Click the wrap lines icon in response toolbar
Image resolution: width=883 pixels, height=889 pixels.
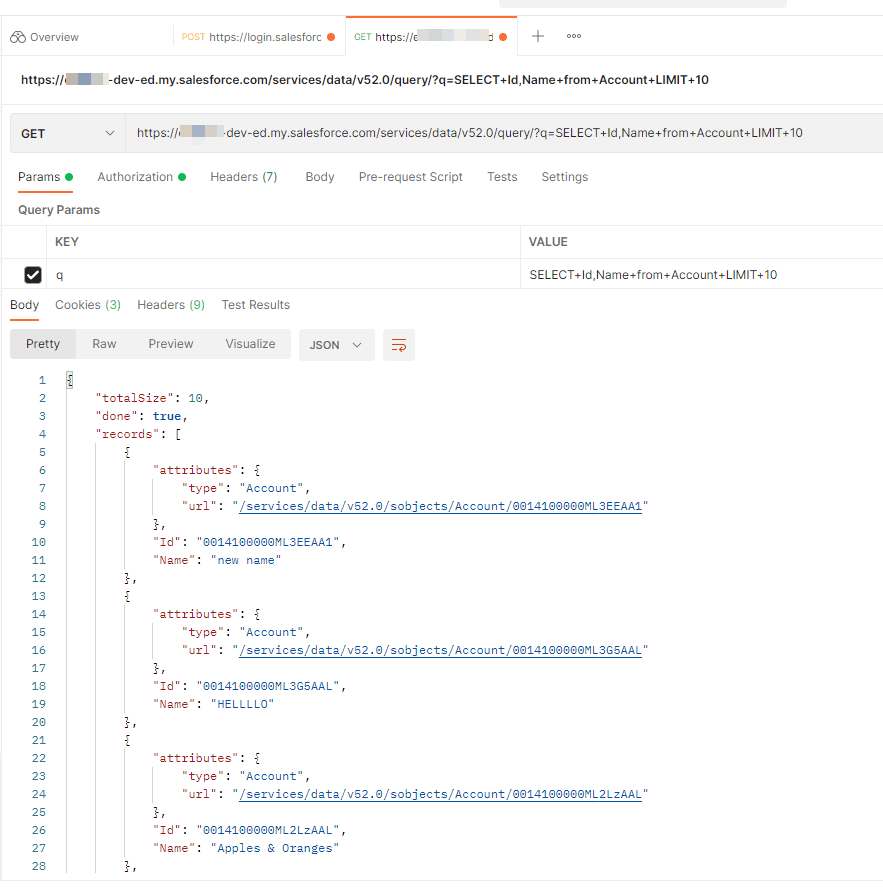pyautogui.click(x=399, y=345)
